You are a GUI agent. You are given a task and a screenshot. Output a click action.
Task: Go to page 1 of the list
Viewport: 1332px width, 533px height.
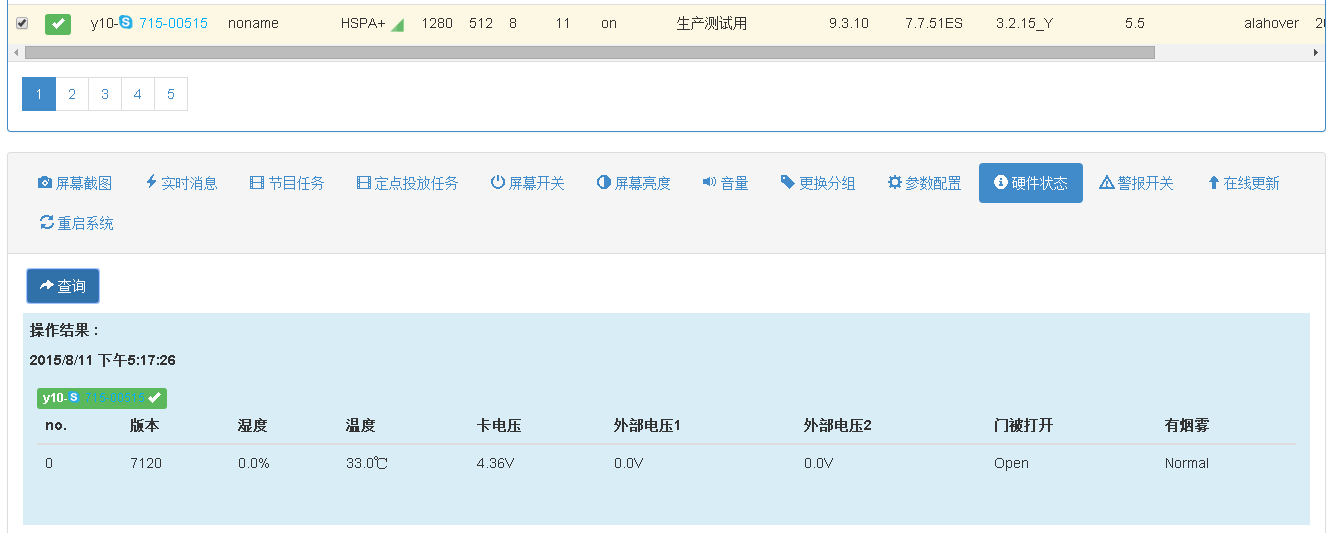(39, 94)
